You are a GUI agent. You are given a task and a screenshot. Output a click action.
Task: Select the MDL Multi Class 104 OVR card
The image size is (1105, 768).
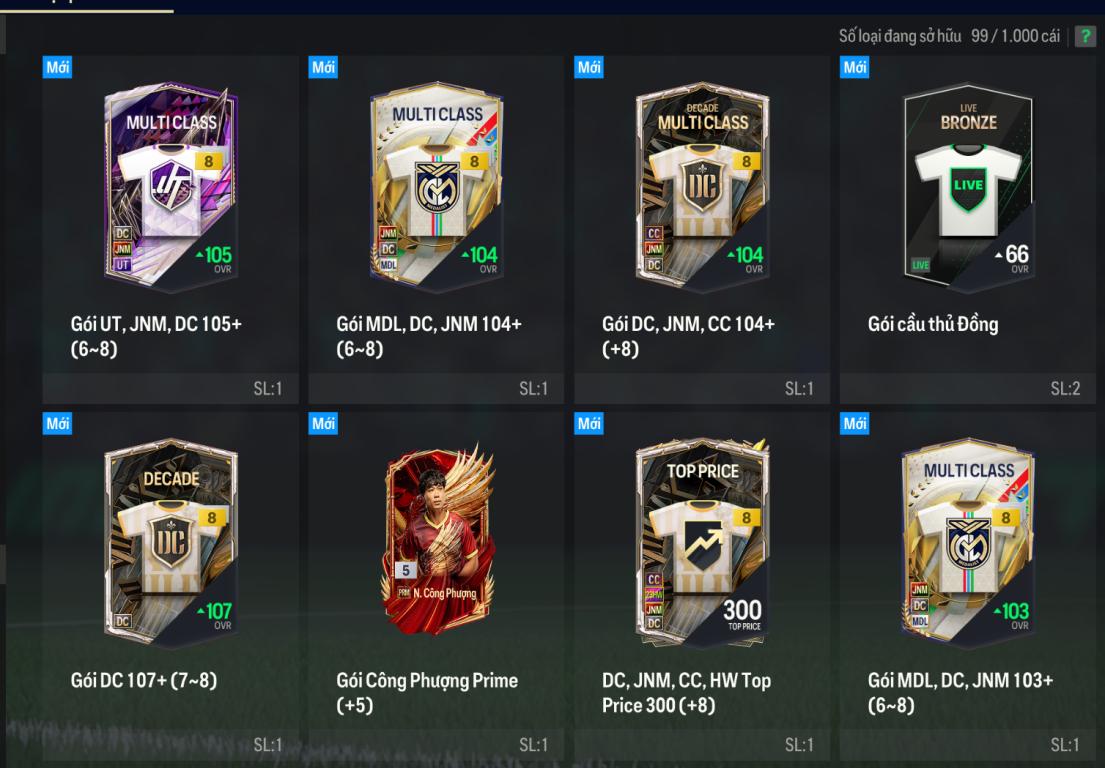436,187
